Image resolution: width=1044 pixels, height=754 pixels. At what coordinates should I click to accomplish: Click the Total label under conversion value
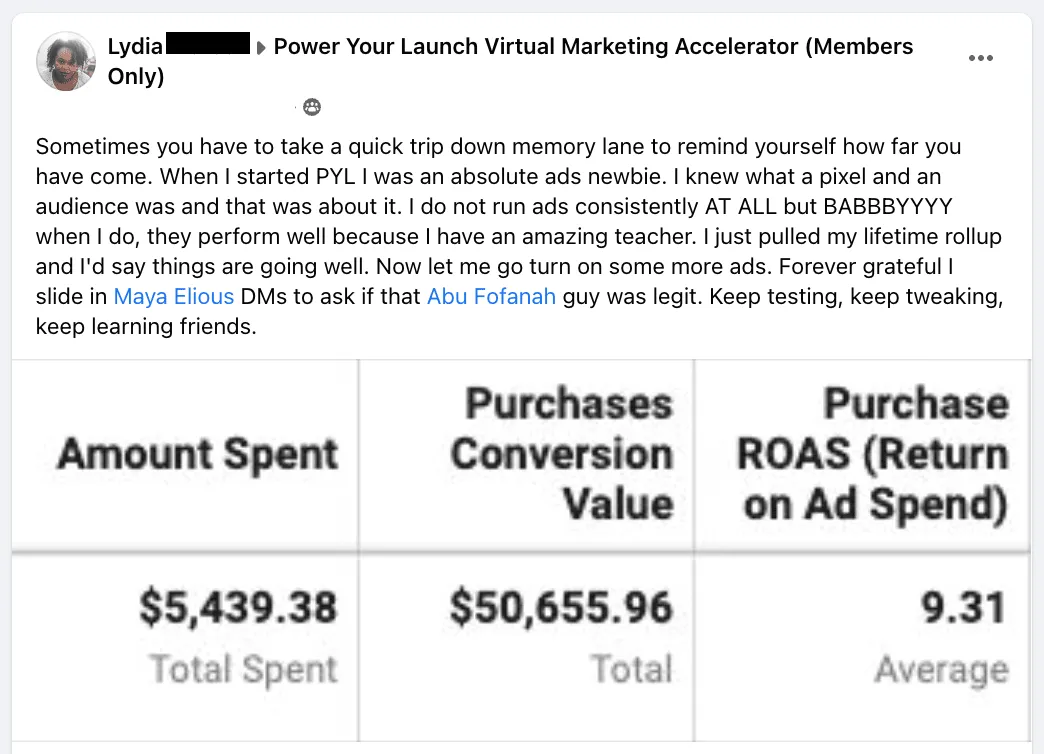click(632, 668)
